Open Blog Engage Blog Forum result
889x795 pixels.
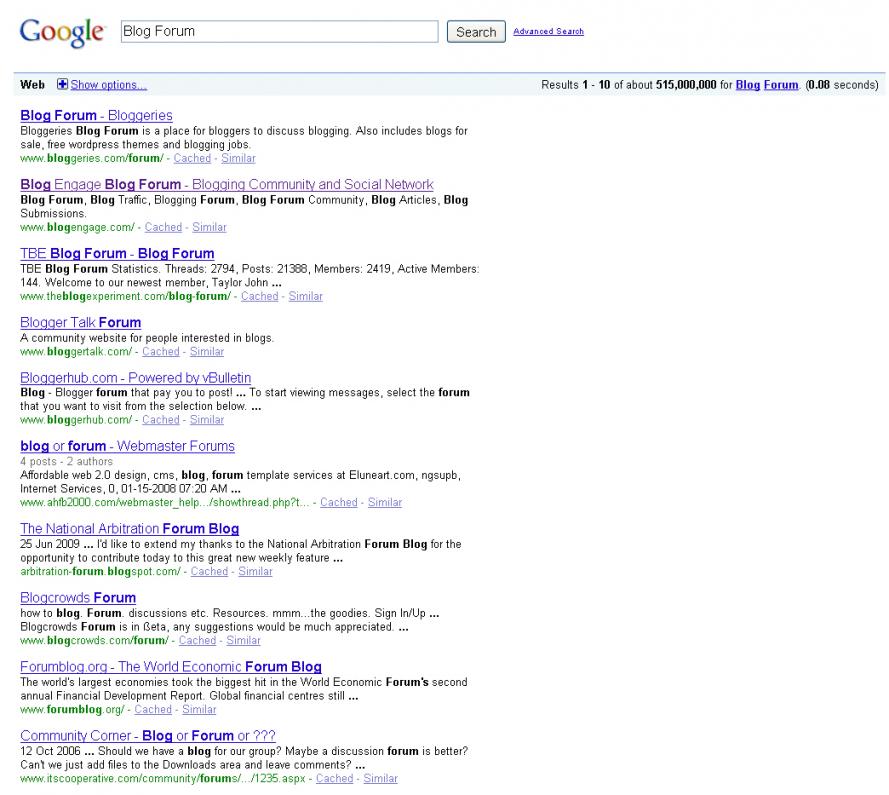pyautogui.click(x=227, y=184)
